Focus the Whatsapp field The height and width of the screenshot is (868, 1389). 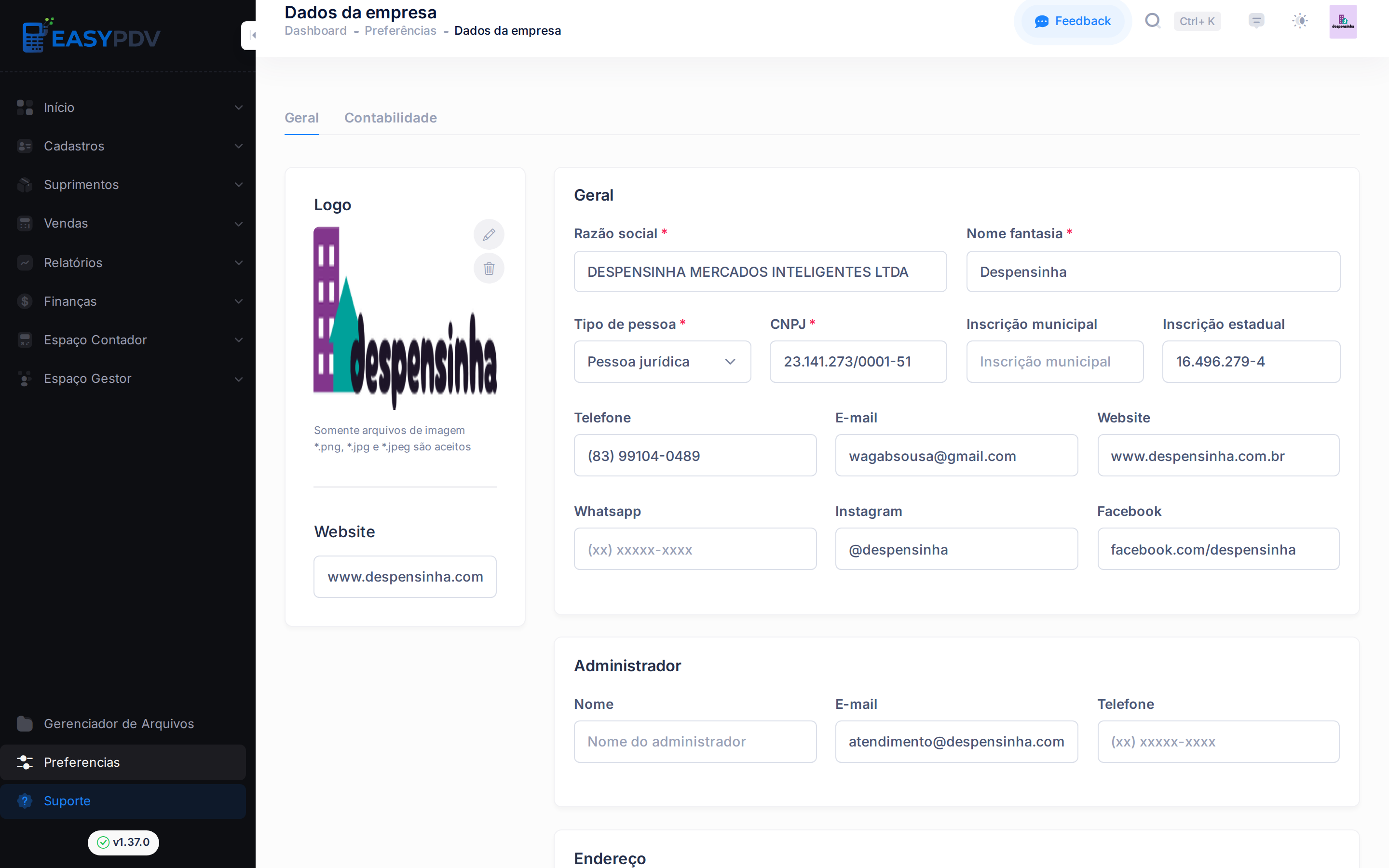click(x=695, y=549)
